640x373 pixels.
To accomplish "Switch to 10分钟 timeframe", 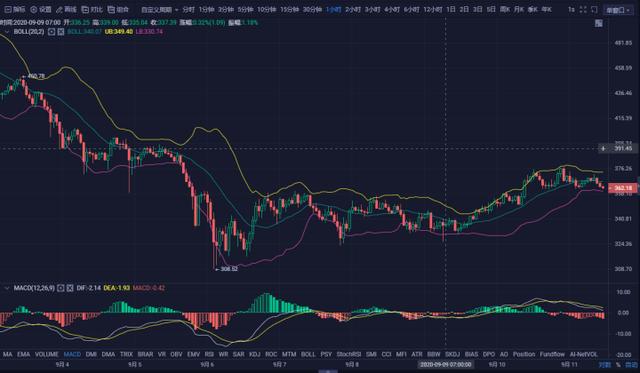I will pos(267,9).
